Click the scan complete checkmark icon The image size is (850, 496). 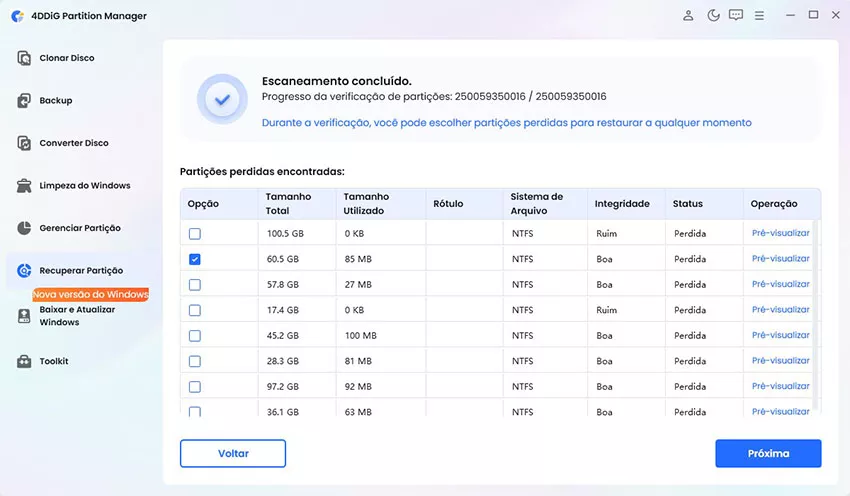(x=222, y=99)
